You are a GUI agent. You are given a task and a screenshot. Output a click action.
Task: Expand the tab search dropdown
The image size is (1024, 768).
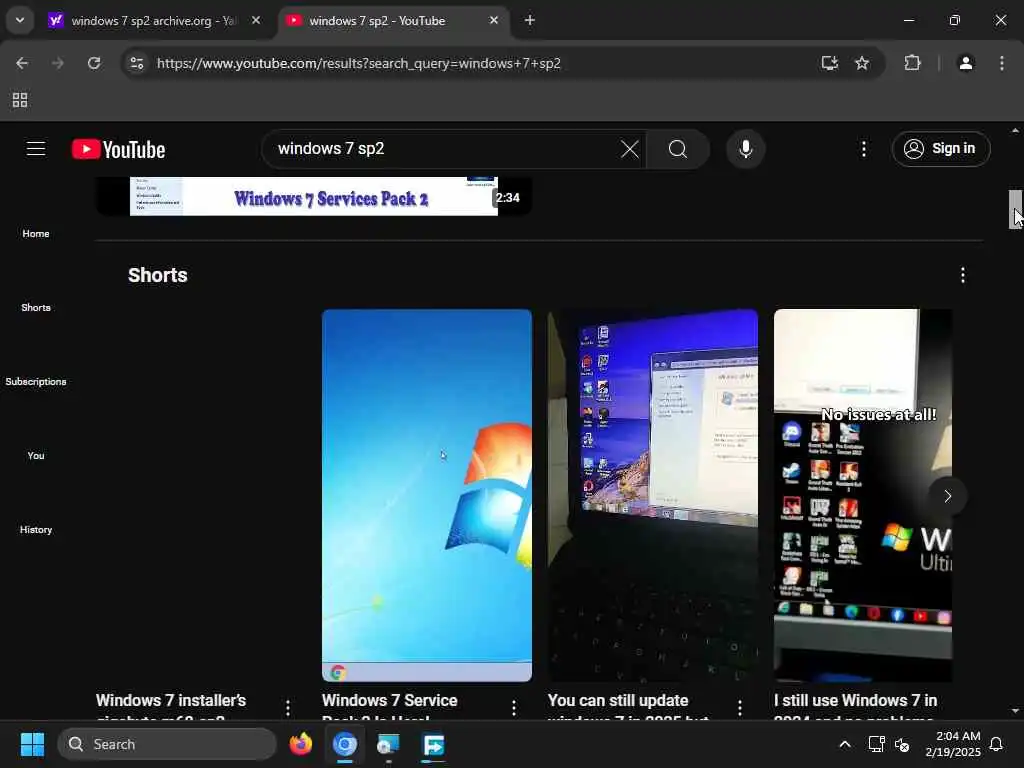[20, 20]
